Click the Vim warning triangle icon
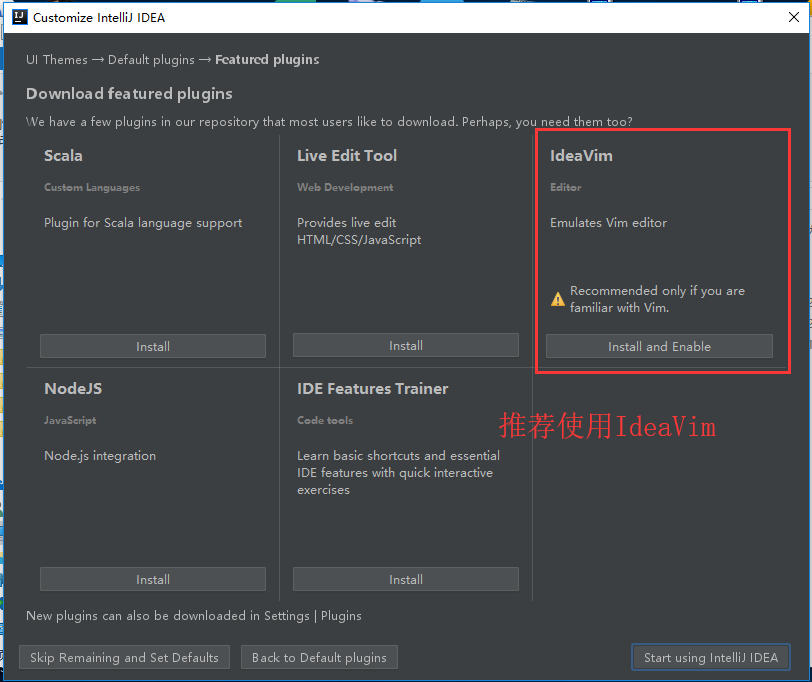This screenshot has height=682, width=812. coord(558,299)
